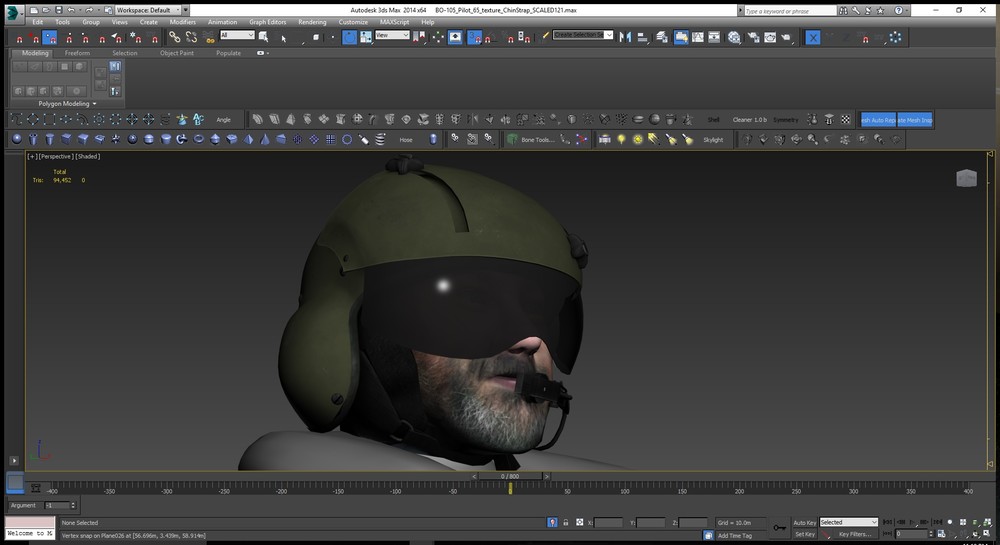Click the ViewCube home in viewport
Image resolution: width=1000 pixels, height=545 pixels.
tap(966, 178)
